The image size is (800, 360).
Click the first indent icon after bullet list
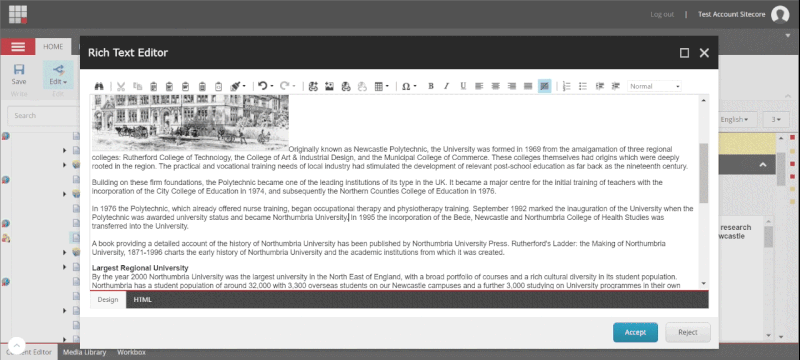[x=599, y=87]
